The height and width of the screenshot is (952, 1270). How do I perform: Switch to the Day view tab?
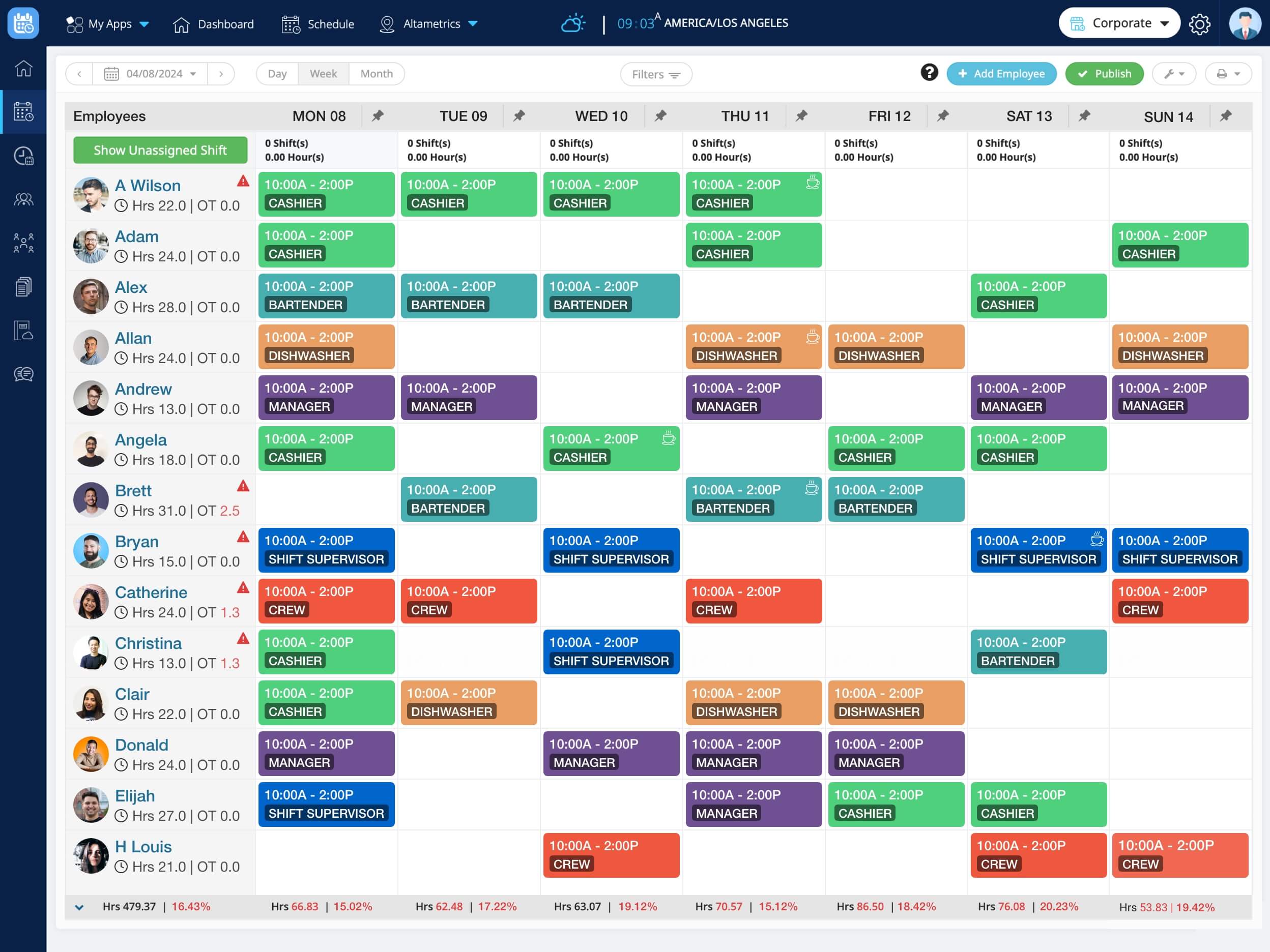click(277, 74)
